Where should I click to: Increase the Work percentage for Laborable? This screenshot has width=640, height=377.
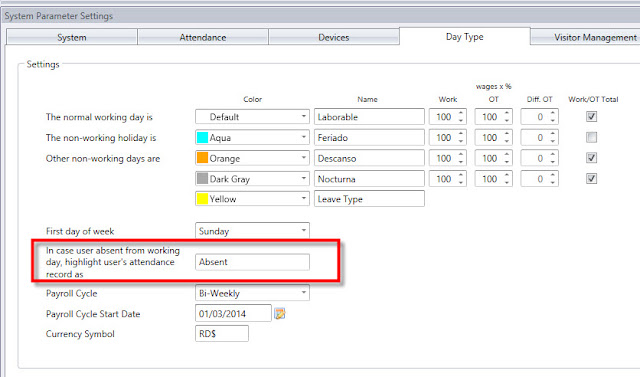point(461,113)
